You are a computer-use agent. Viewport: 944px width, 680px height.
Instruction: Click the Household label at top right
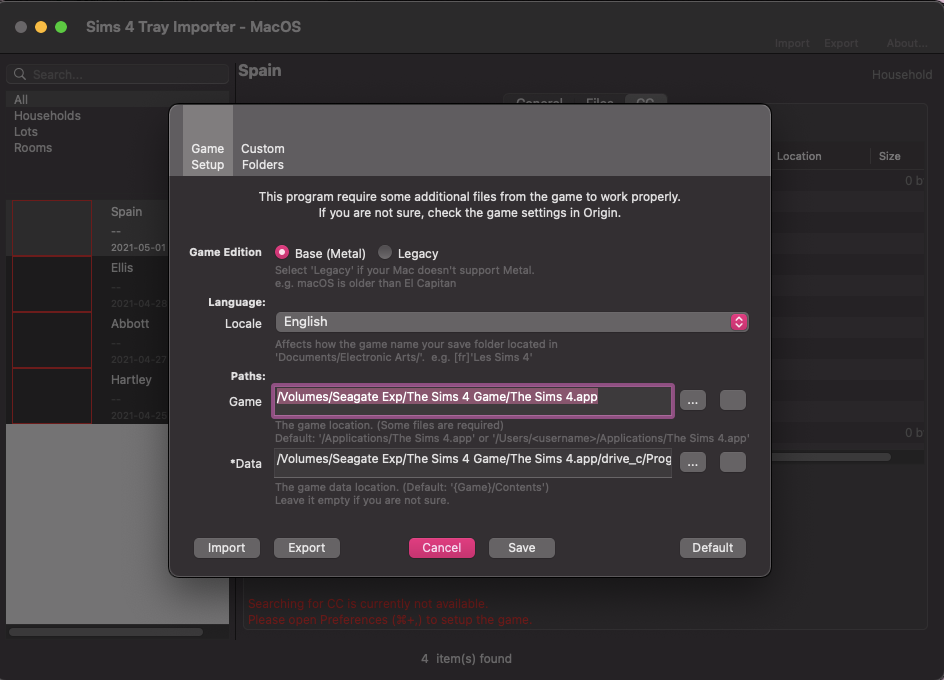pos(902,75)
